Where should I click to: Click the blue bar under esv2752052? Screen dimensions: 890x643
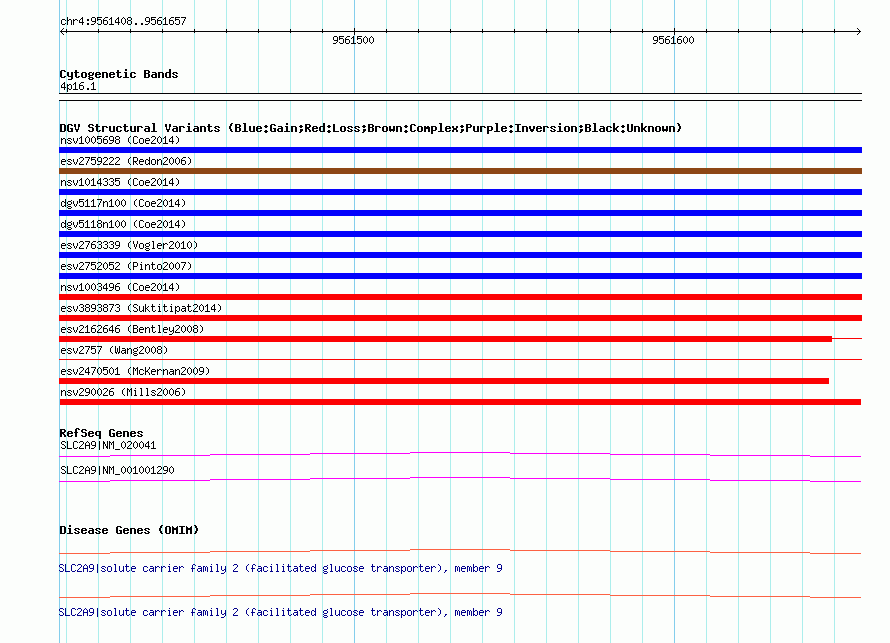pos(460,276)
